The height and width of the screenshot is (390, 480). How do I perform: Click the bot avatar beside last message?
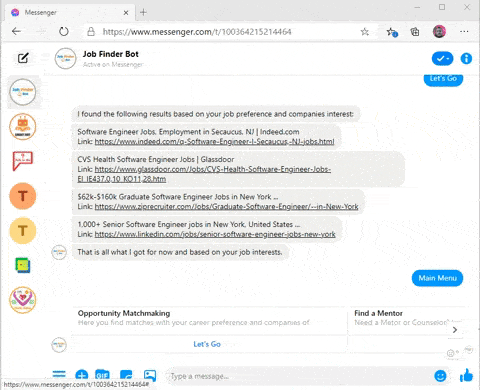[x=59, y=252]
